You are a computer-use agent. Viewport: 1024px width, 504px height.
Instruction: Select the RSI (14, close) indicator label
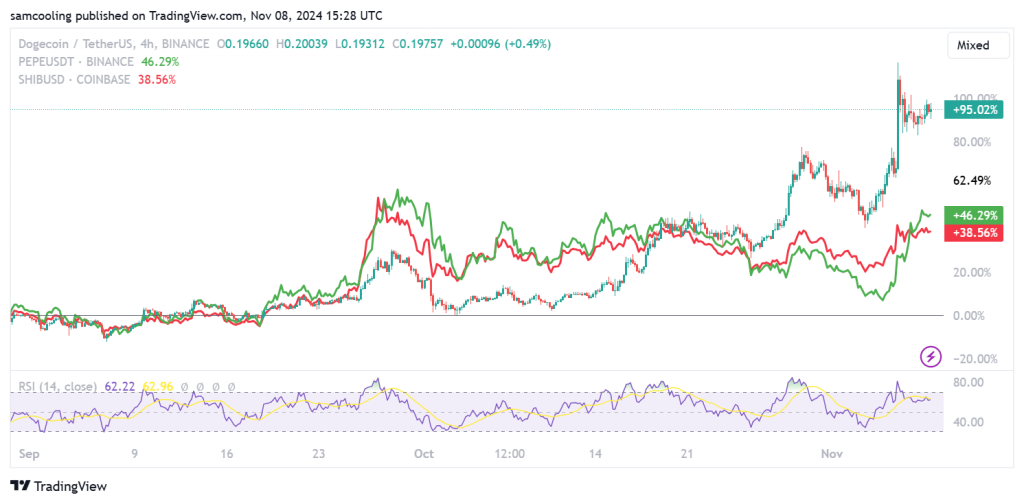point(57,386)
